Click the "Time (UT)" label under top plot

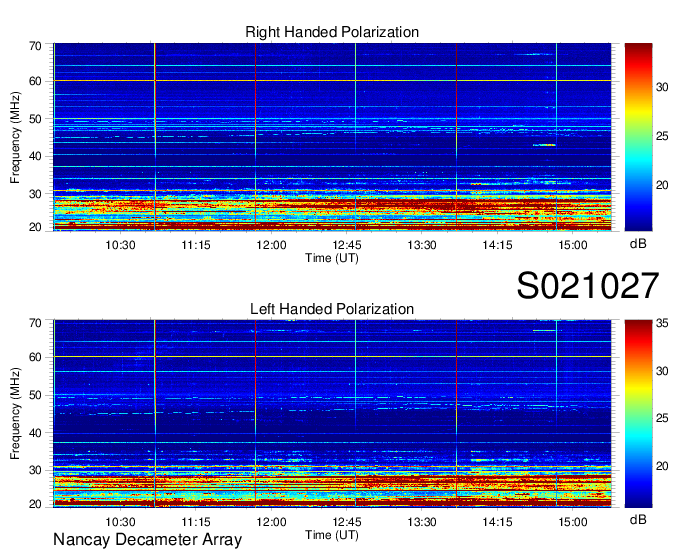[x=332, y=258]
